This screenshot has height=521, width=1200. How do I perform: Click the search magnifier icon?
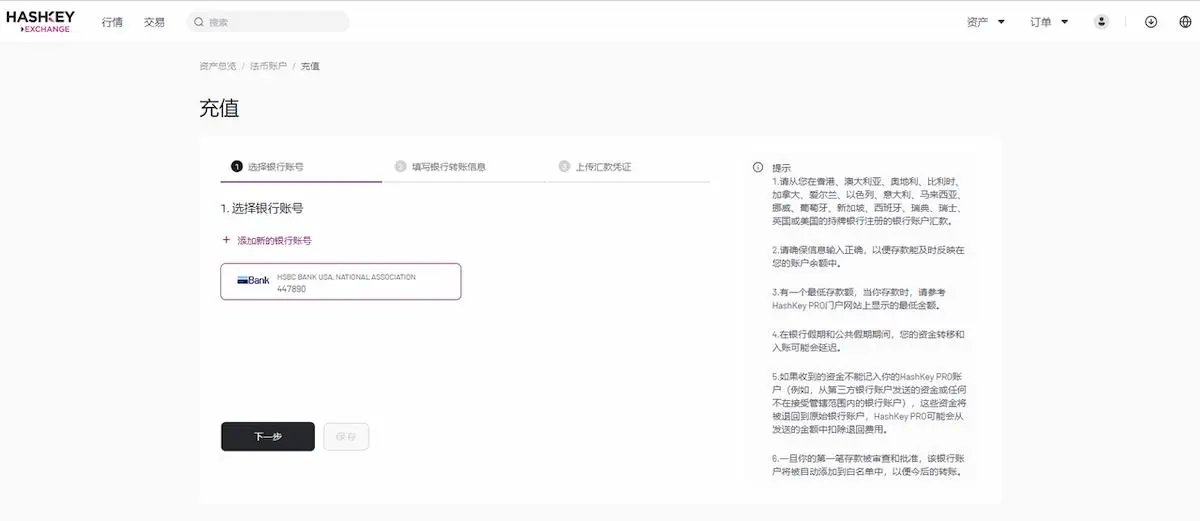(200, 22)
